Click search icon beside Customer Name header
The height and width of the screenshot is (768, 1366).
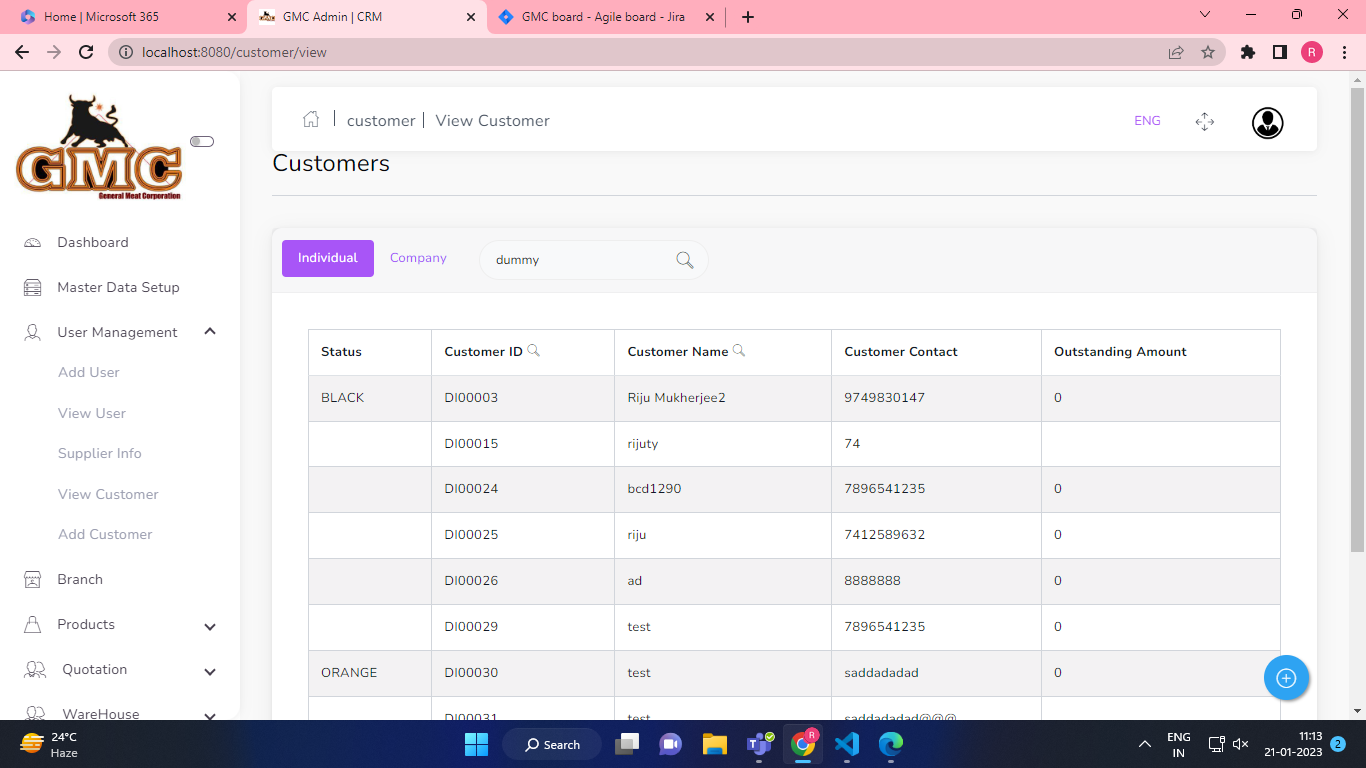(x=739, y=351)
